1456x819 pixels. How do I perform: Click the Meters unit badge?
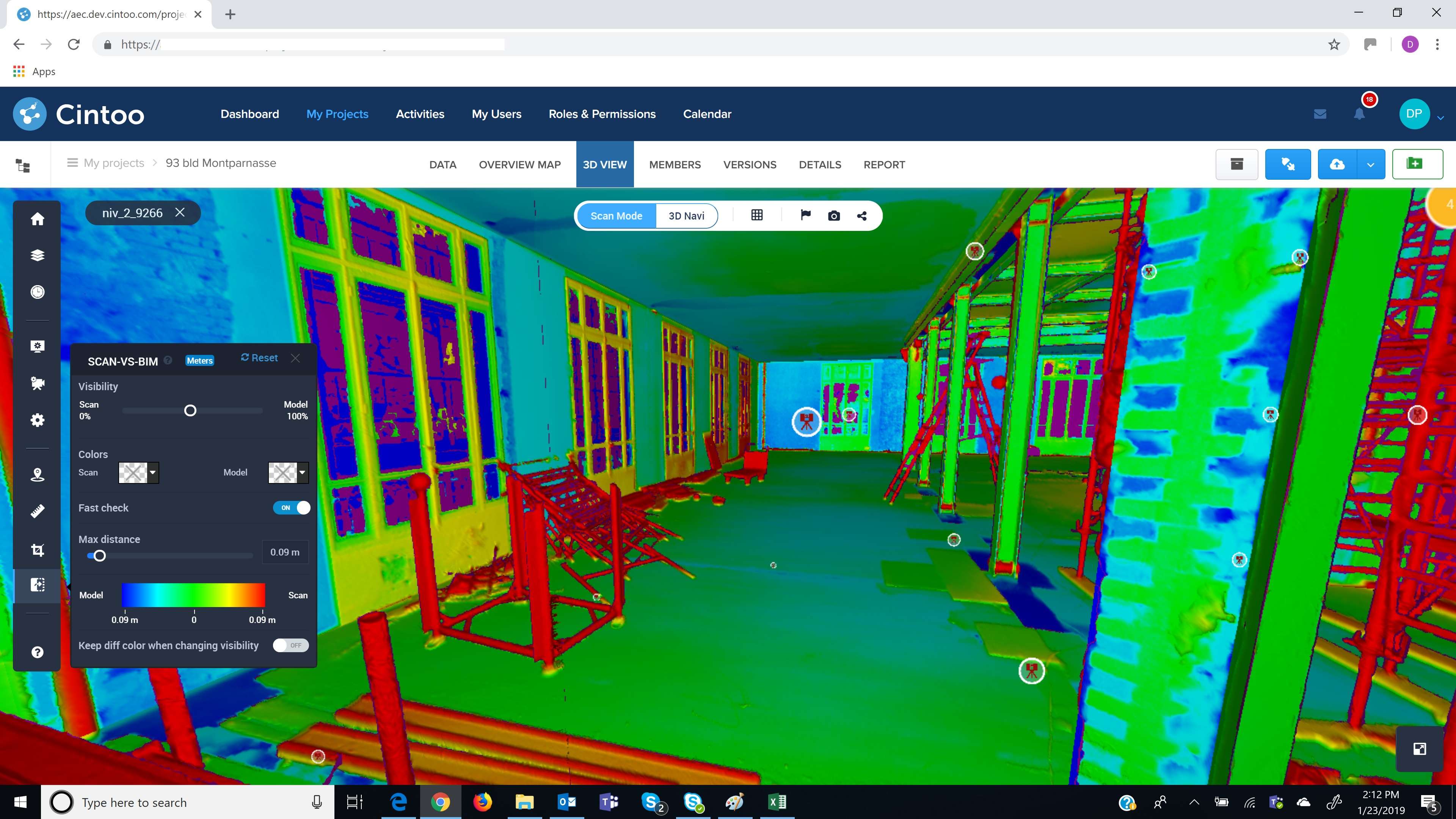coord(199,361)
